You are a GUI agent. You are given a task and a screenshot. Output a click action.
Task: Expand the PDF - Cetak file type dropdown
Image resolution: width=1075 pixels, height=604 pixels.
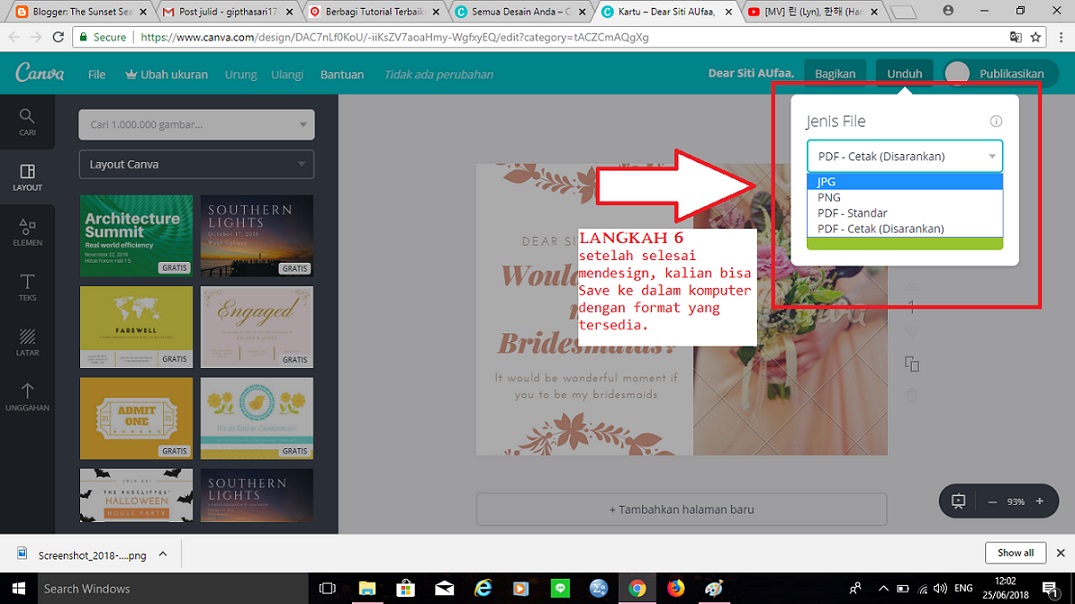point(904,156)
